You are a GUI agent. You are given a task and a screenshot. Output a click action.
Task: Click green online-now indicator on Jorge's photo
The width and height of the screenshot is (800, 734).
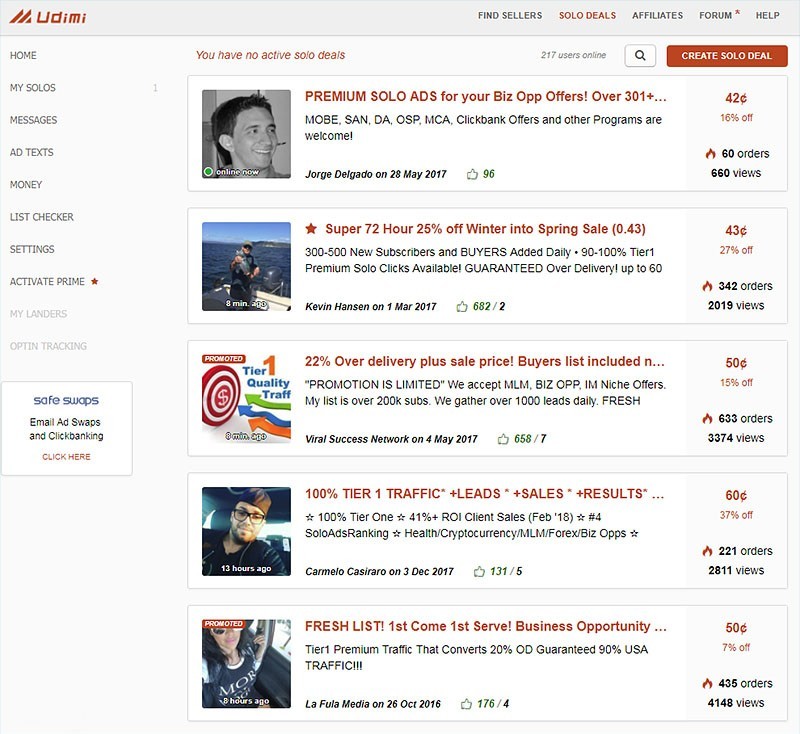pyautogui.click(x=208, y=172)
